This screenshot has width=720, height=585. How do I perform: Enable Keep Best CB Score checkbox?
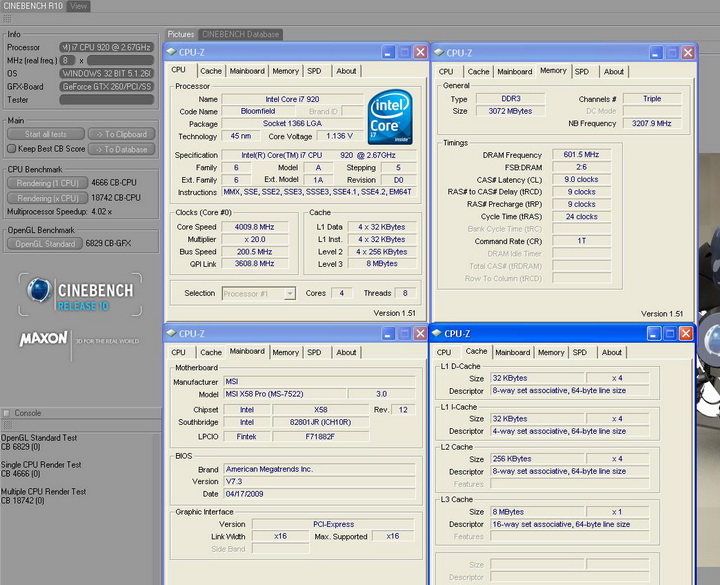(x=11, y=149)
